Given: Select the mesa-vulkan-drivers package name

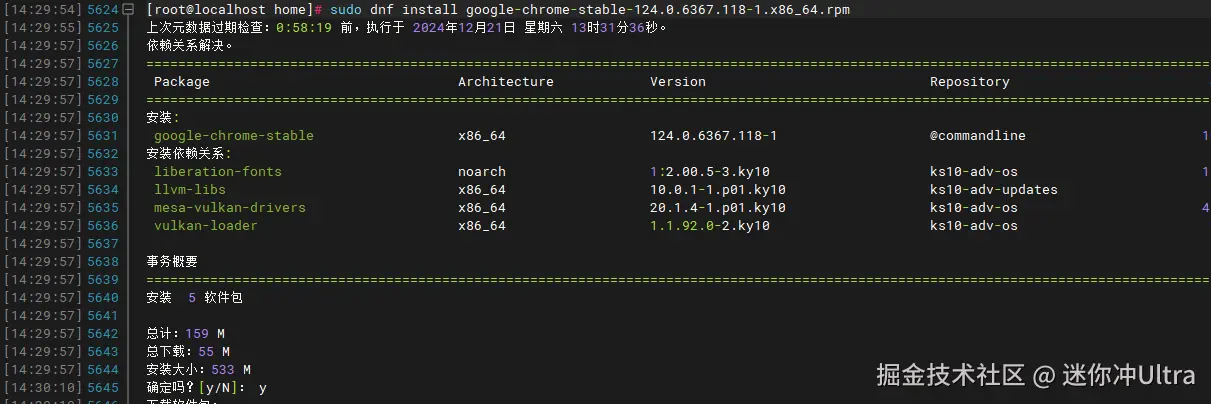Looking at the screenshot, I should [229, 207].
